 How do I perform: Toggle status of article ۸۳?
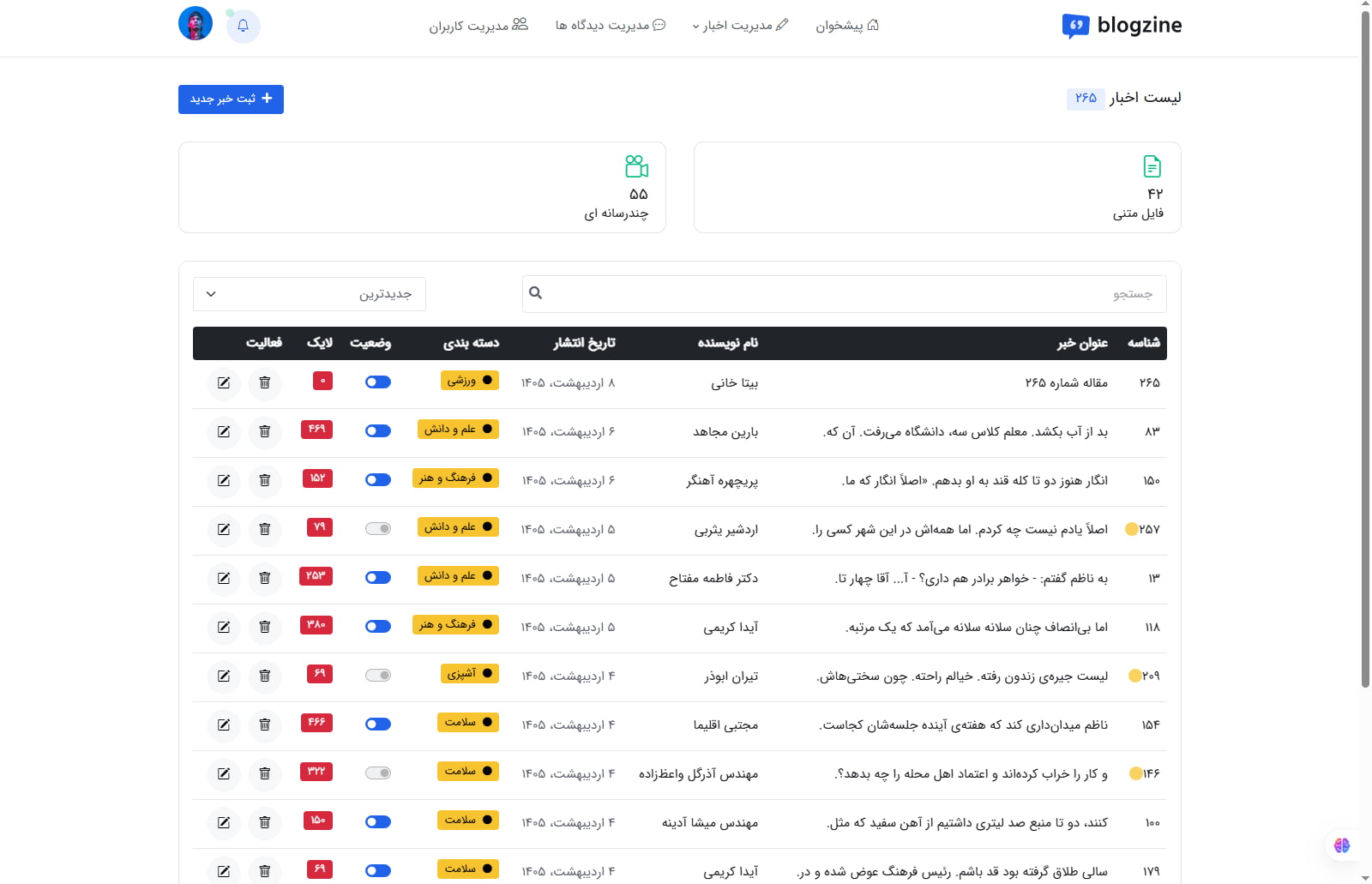(378, 431)
